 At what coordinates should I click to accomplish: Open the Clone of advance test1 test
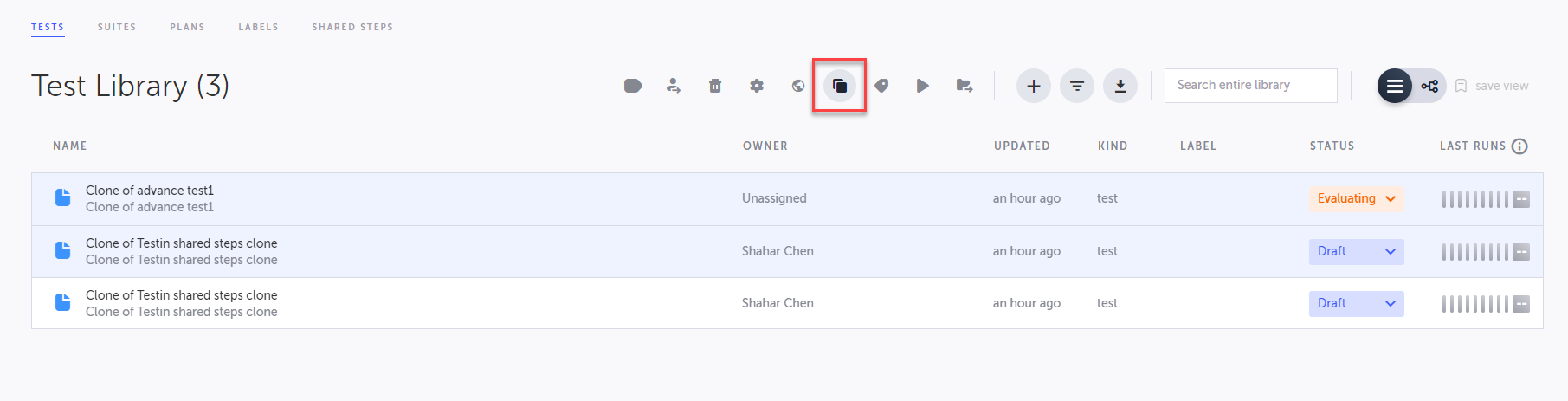tap(150, 191)
